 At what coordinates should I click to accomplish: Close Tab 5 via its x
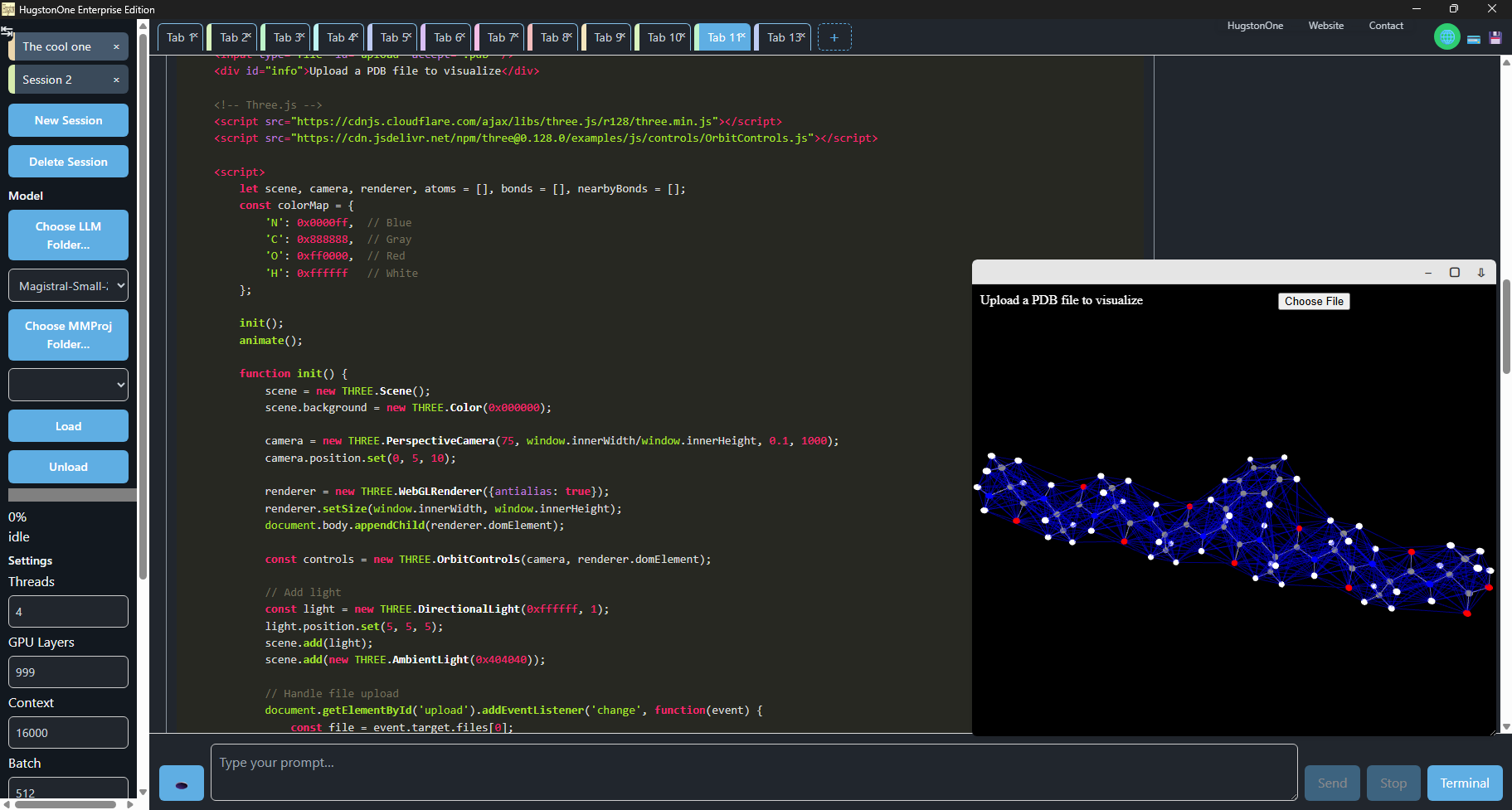[410, 36]
